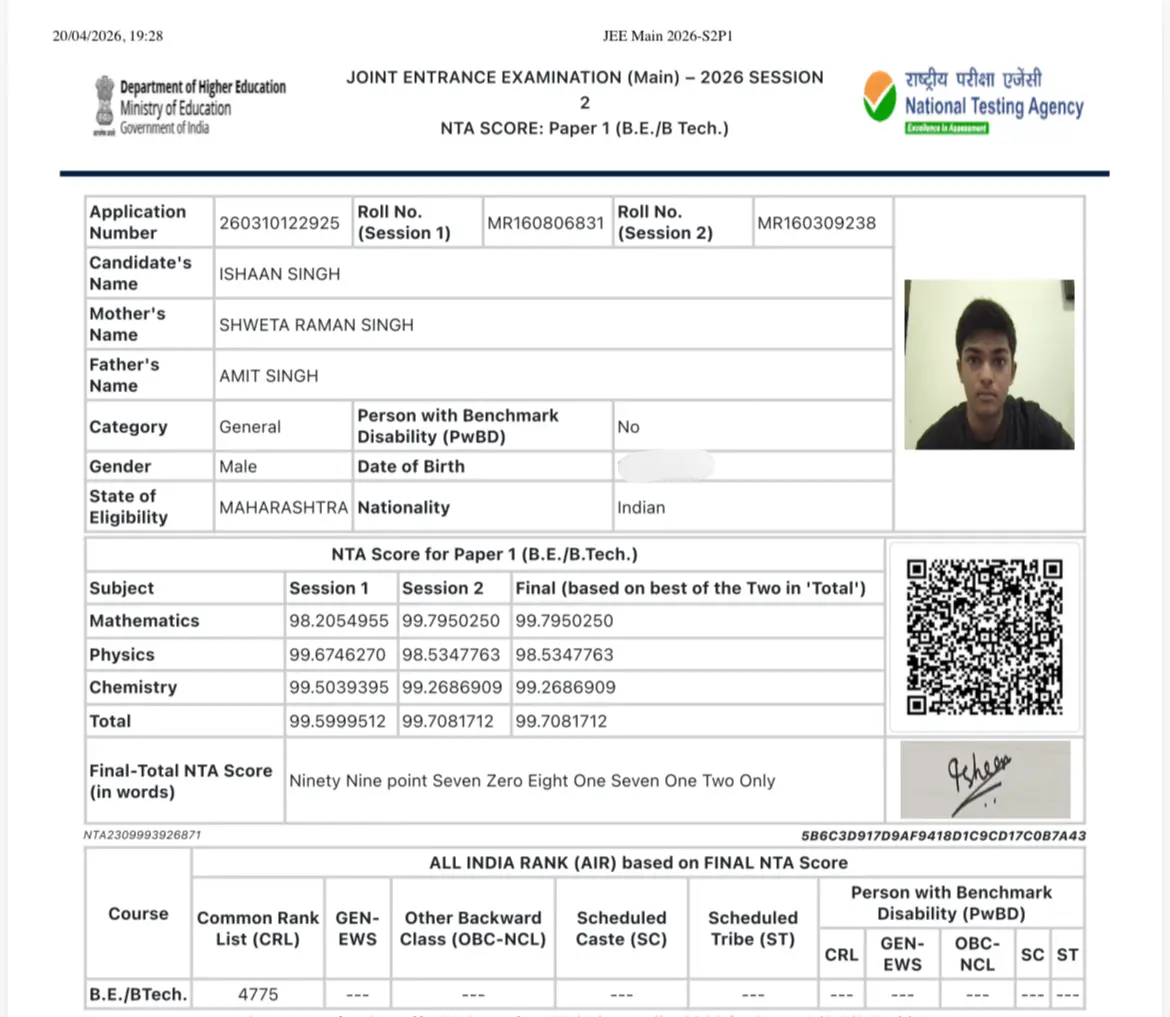Click the National Testing Agency logo

click(x=973, y=102)
